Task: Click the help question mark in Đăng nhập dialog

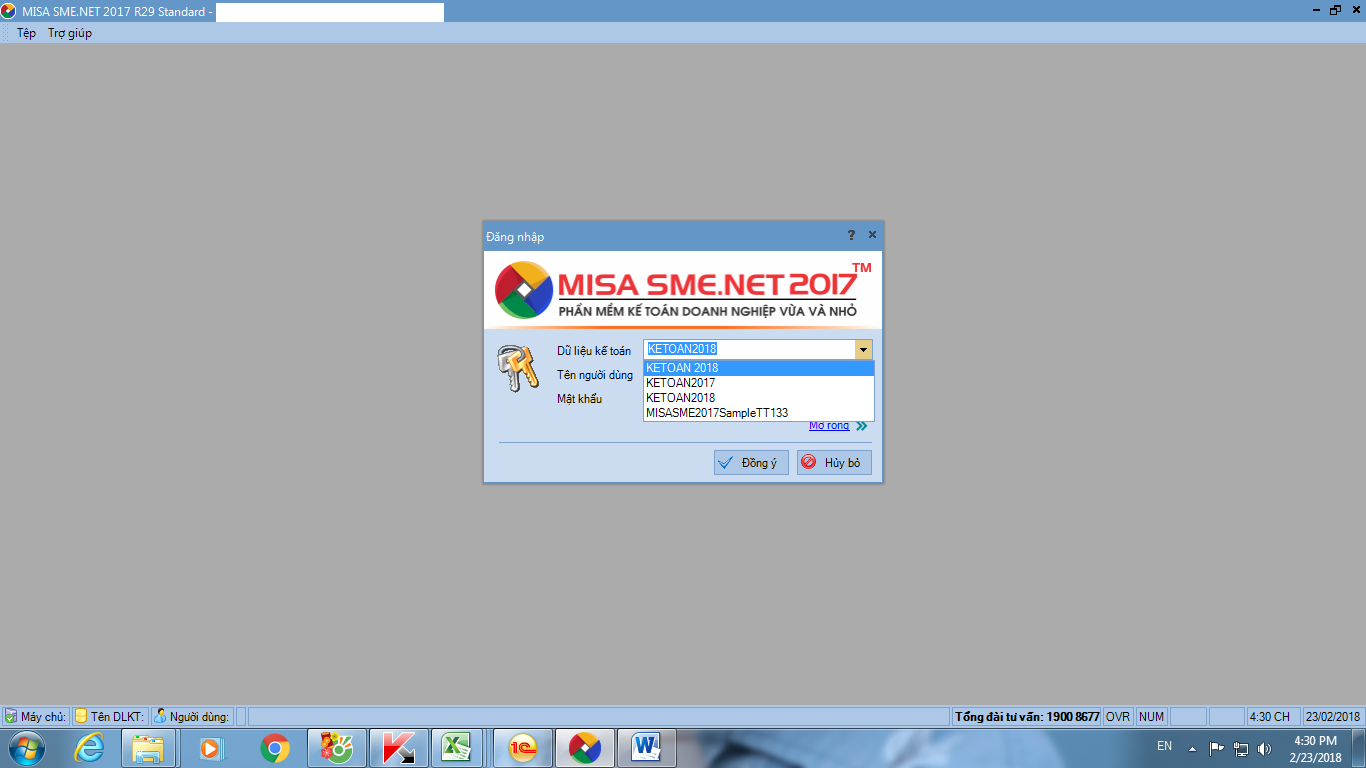Action: (x=851, y=235)
